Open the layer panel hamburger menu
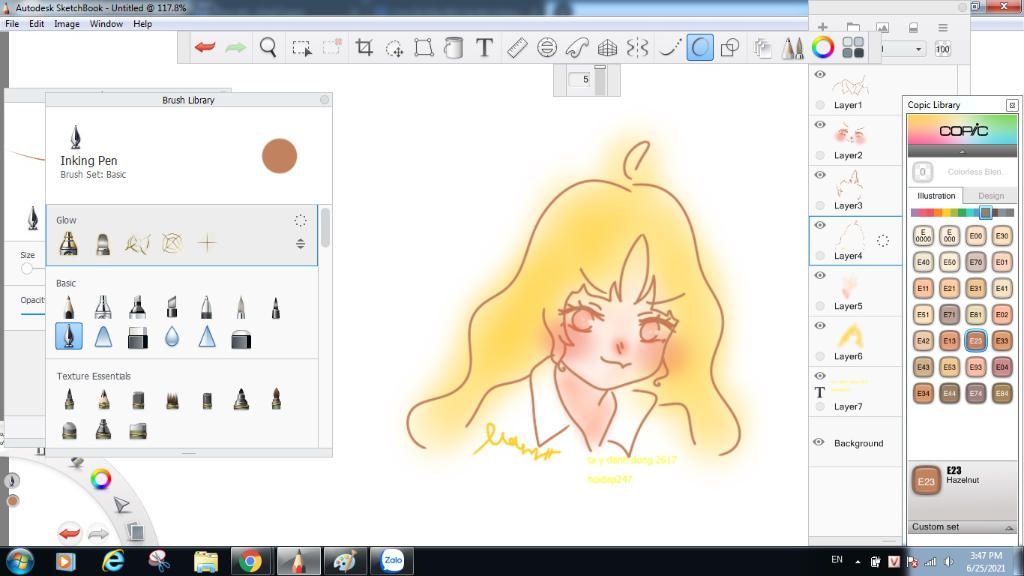Image resolution: width=1024 pixels, height=576 pixels. pyautogui.click(x=943, y=27)
